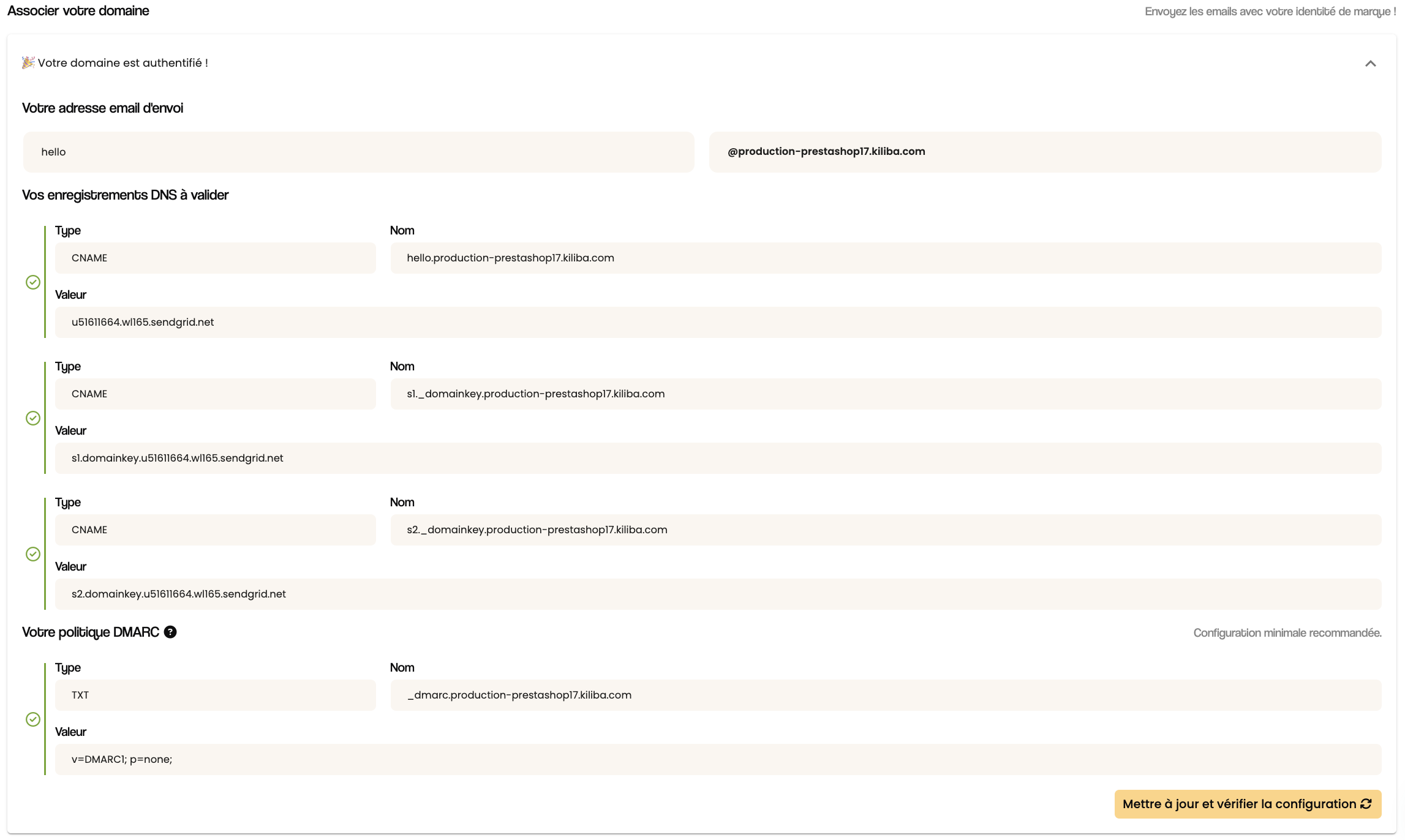Click the validation checkmark beside the _dmarc TXT record
The height and width of the screenshot is (840, 1405).
[33, 719]
